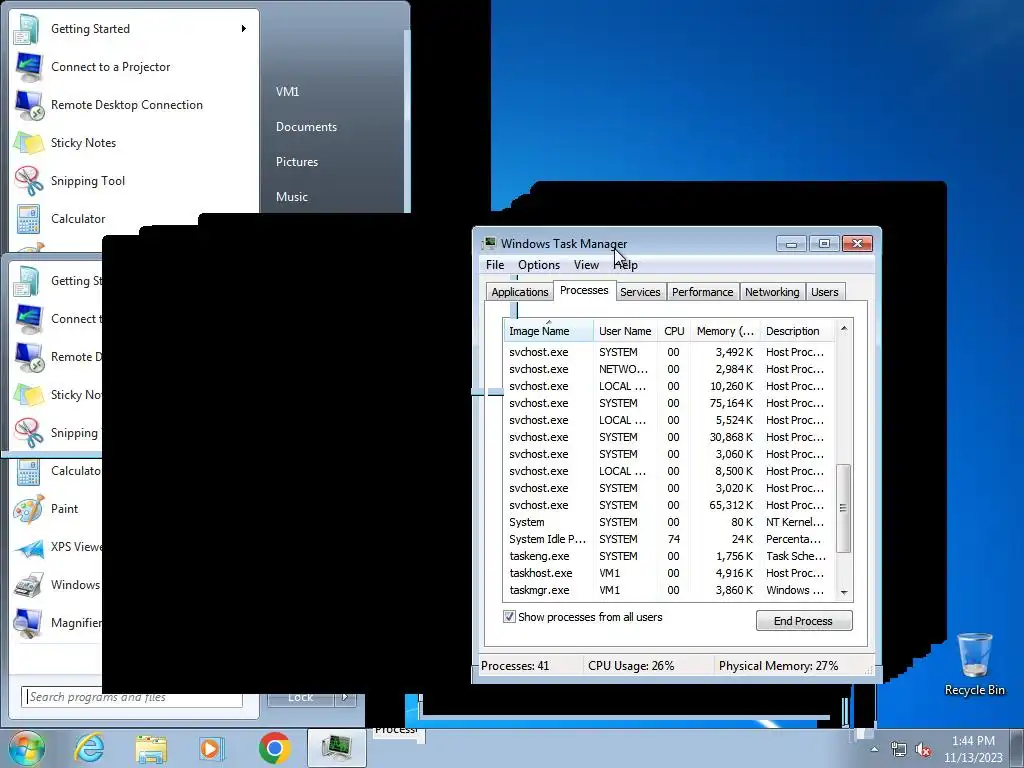Switch to the Applications tab
The width and height of the screenshot is (1024, 768).
[x=519, y=292]
